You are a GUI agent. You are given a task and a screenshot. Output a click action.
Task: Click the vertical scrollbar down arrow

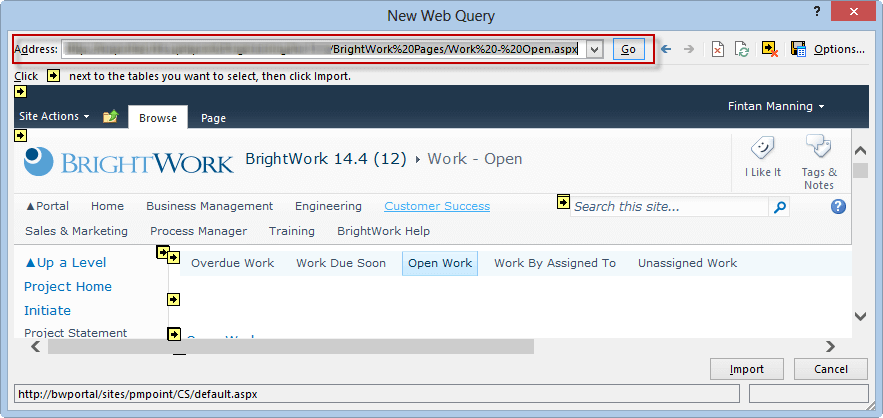pos(860,316)
